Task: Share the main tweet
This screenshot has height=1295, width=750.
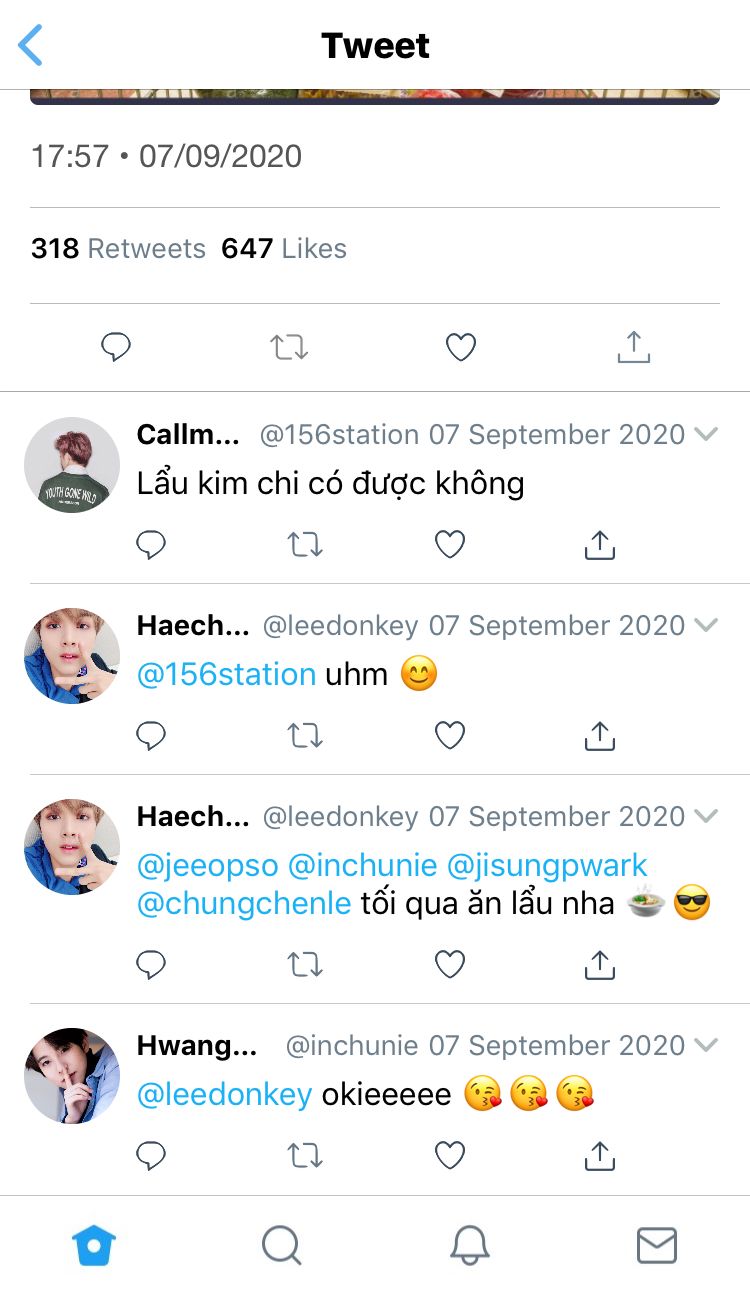Action: [633, 347]
